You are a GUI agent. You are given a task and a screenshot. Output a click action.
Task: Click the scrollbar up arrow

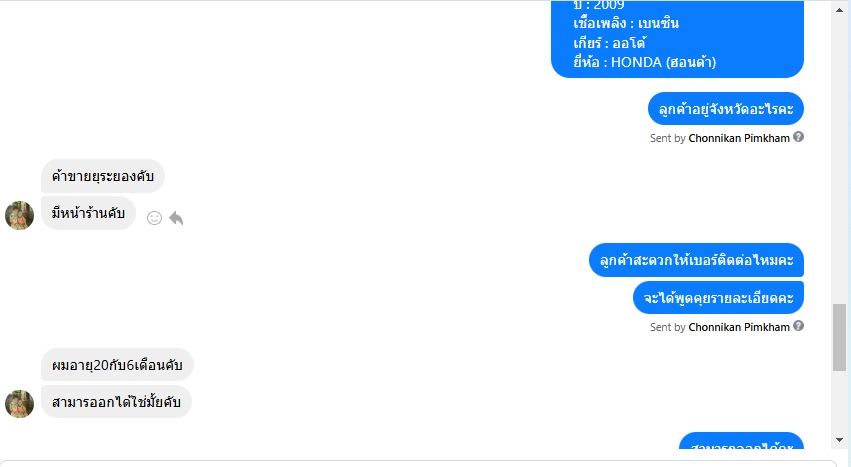840,10
